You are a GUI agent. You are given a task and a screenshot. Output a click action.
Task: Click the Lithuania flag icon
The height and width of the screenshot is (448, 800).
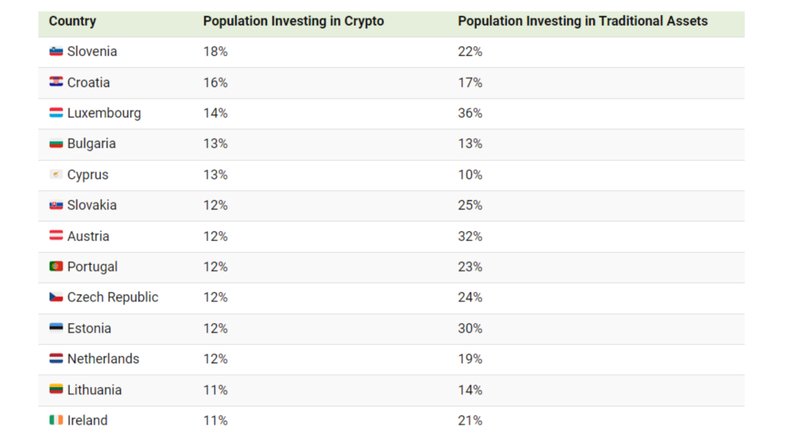[x=56, y=389]
